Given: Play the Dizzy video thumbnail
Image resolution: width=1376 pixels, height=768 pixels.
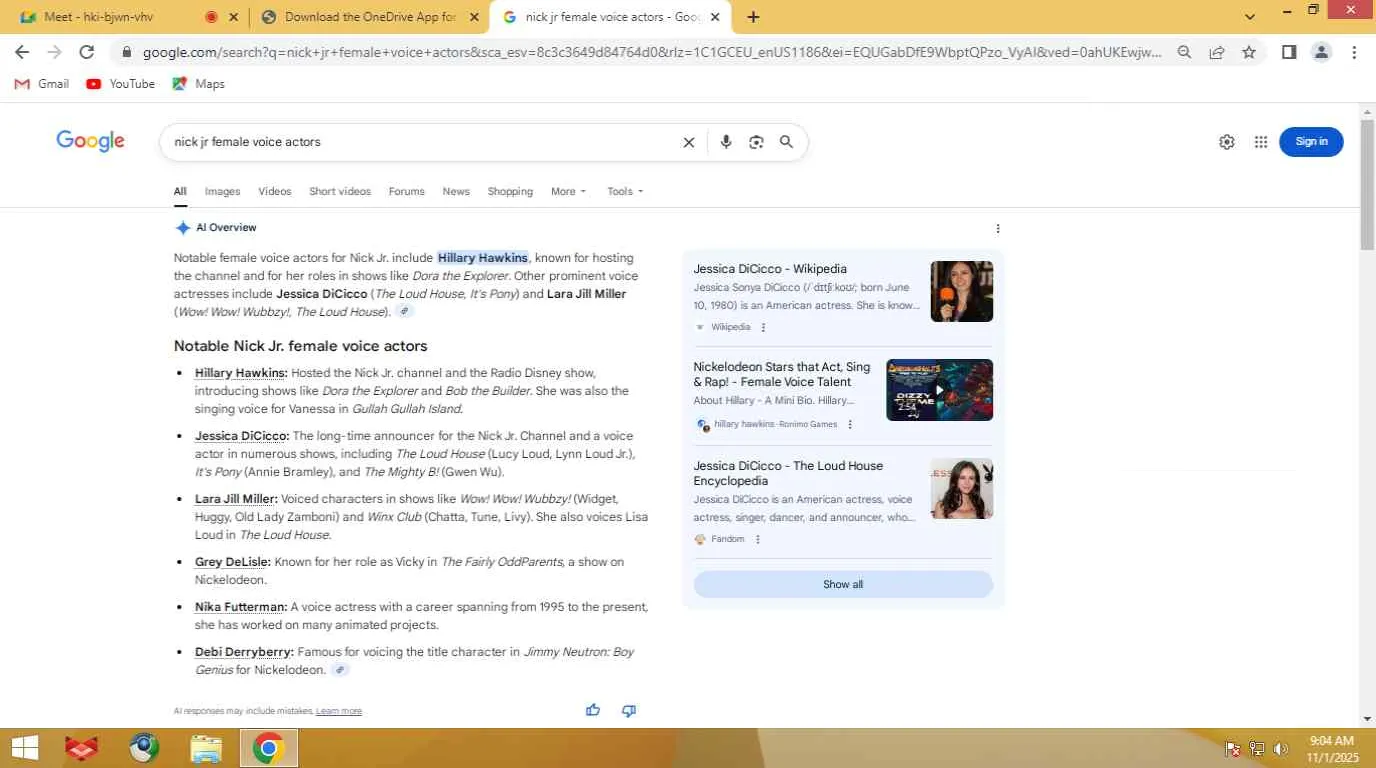Looking at the screenshot, I should [x=940, y=390].
